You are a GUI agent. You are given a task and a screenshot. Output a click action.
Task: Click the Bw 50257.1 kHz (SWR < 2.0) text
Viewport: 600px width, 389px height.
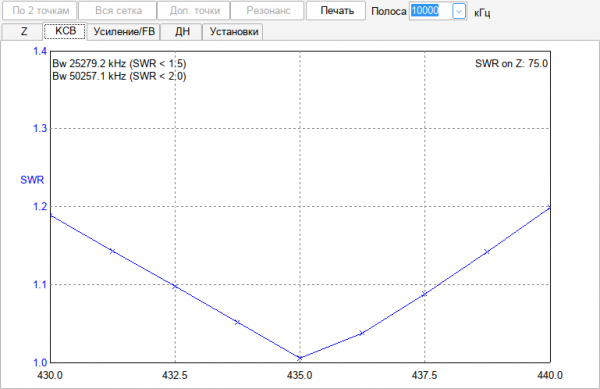(x=119, y=76)
